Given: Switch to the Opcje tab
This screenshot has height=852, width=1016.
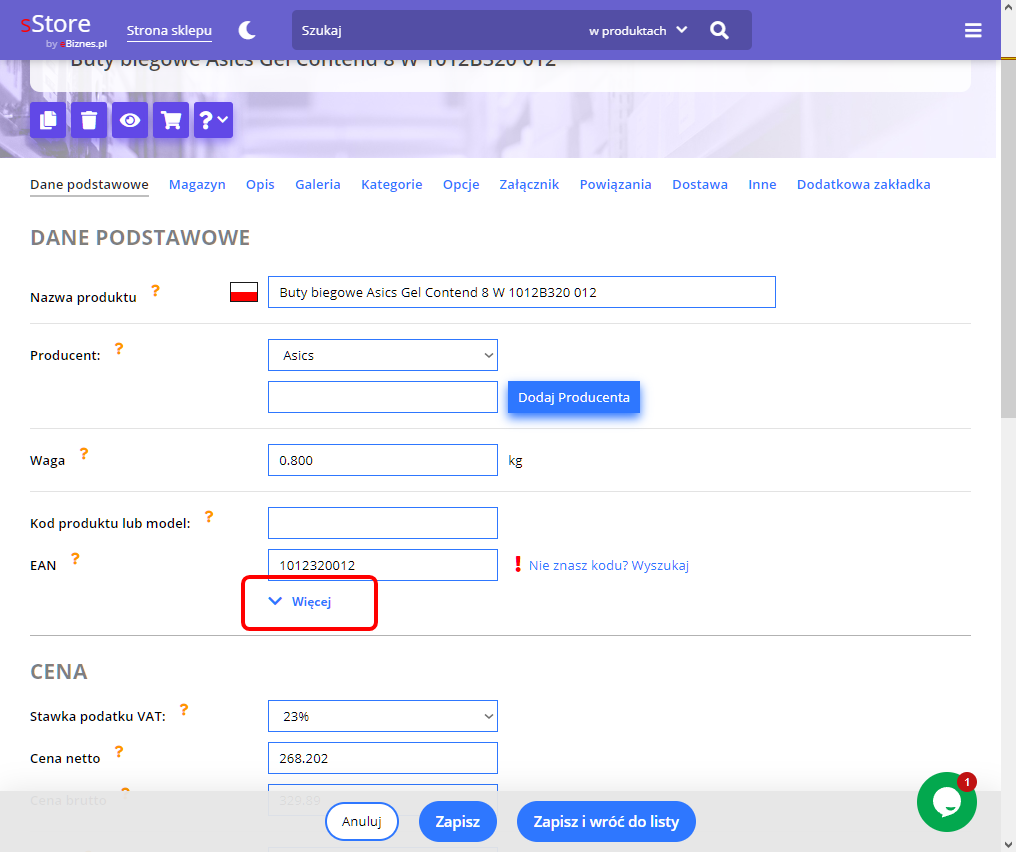Looking at the screenshot, I should pyautogui.click(x=461, y=184).
